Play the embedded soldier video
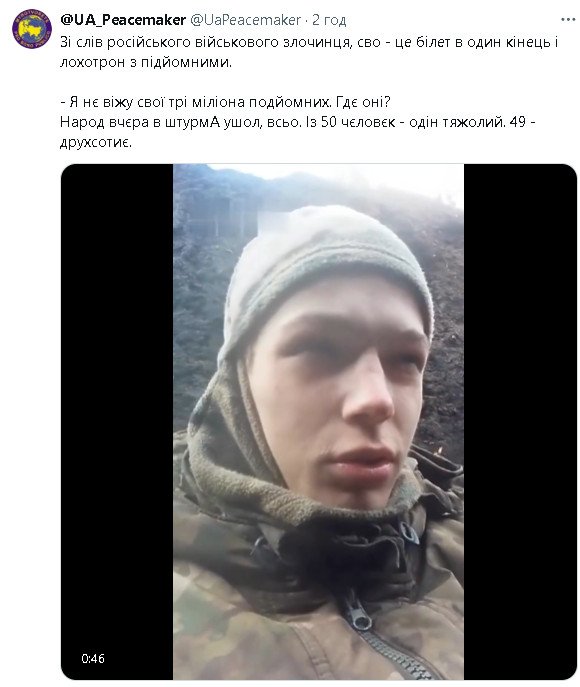580x687 pixels. [x=318, y=421]
